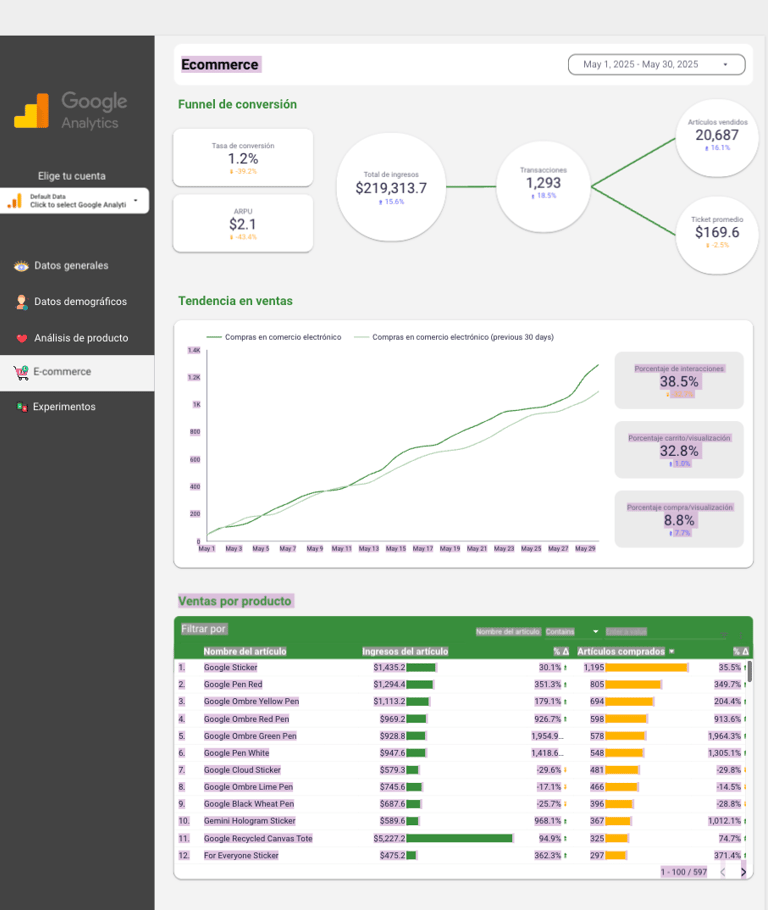Image resolution: width=768 pixels, height=910 pixels.
Task: Open the Contains filter condition dropdown
Action: pos(572,631)
